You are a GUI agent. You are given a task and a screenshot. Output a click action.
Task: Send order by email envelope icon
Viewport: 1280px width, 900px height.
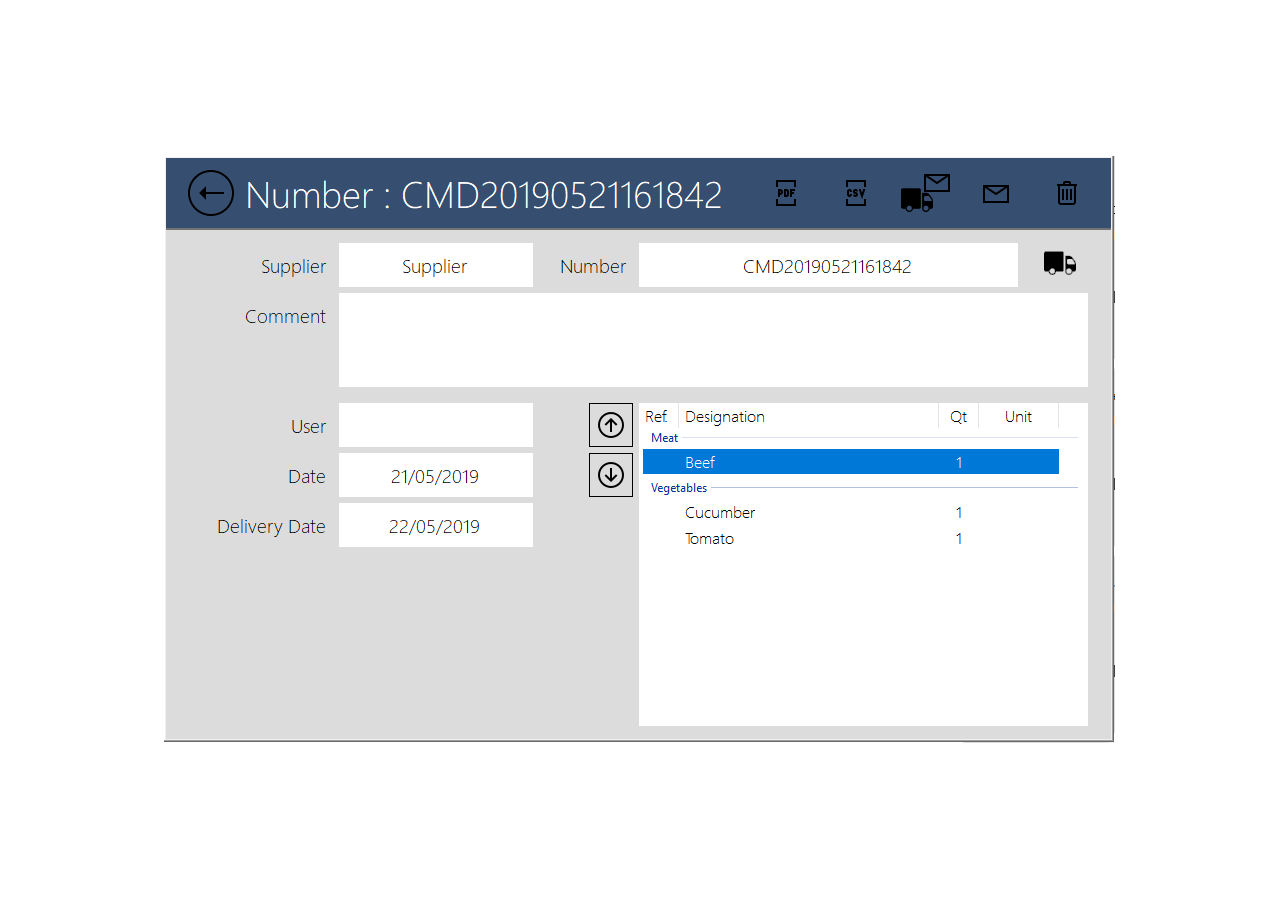pos(995,194)
